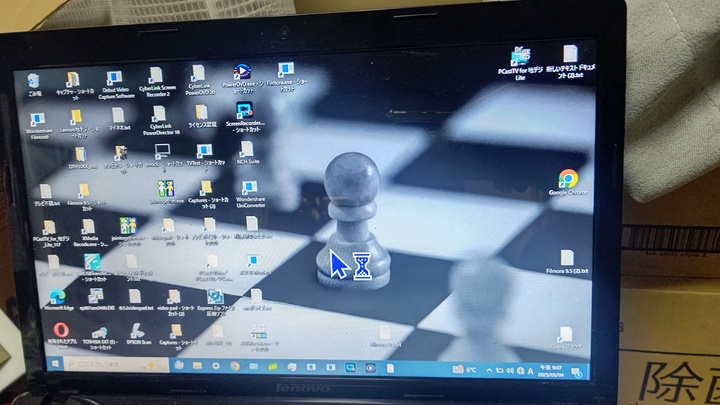Image resolution: width=720 pixels, height=405 pixels.
Task: Open TVTest shortcut icon
Action: 205,157
